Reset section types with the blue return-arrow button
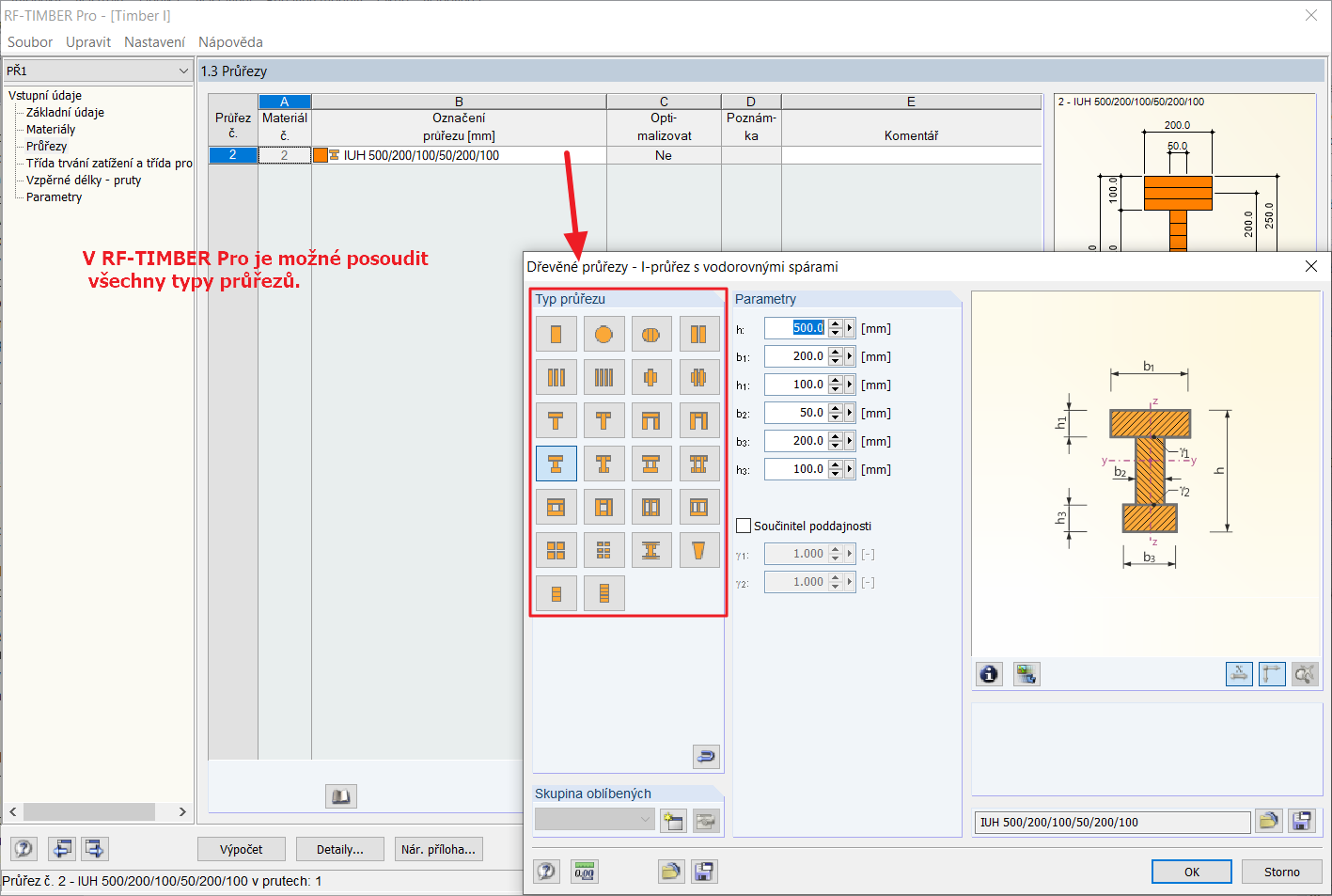Image resolution: width=1332 pixels, height=896 pixels. [x=706, y=756]
